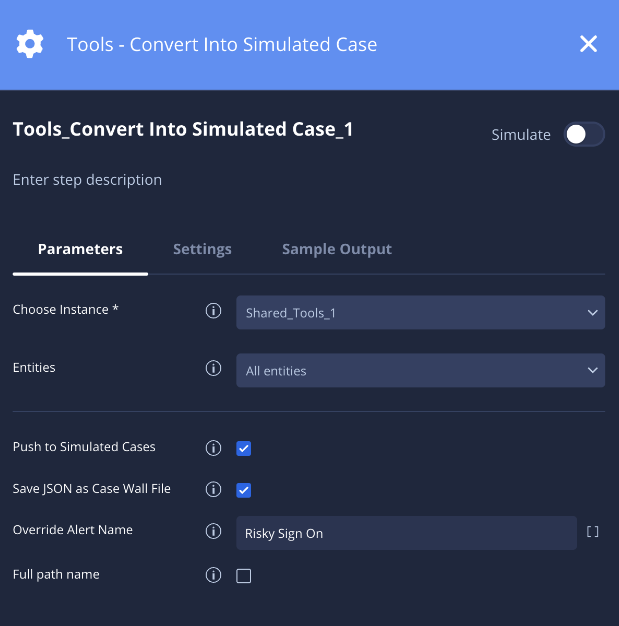Click info icon for Override Alert Name
The width and height of the screenshot is (619, 626).
[x=213, y=532]
